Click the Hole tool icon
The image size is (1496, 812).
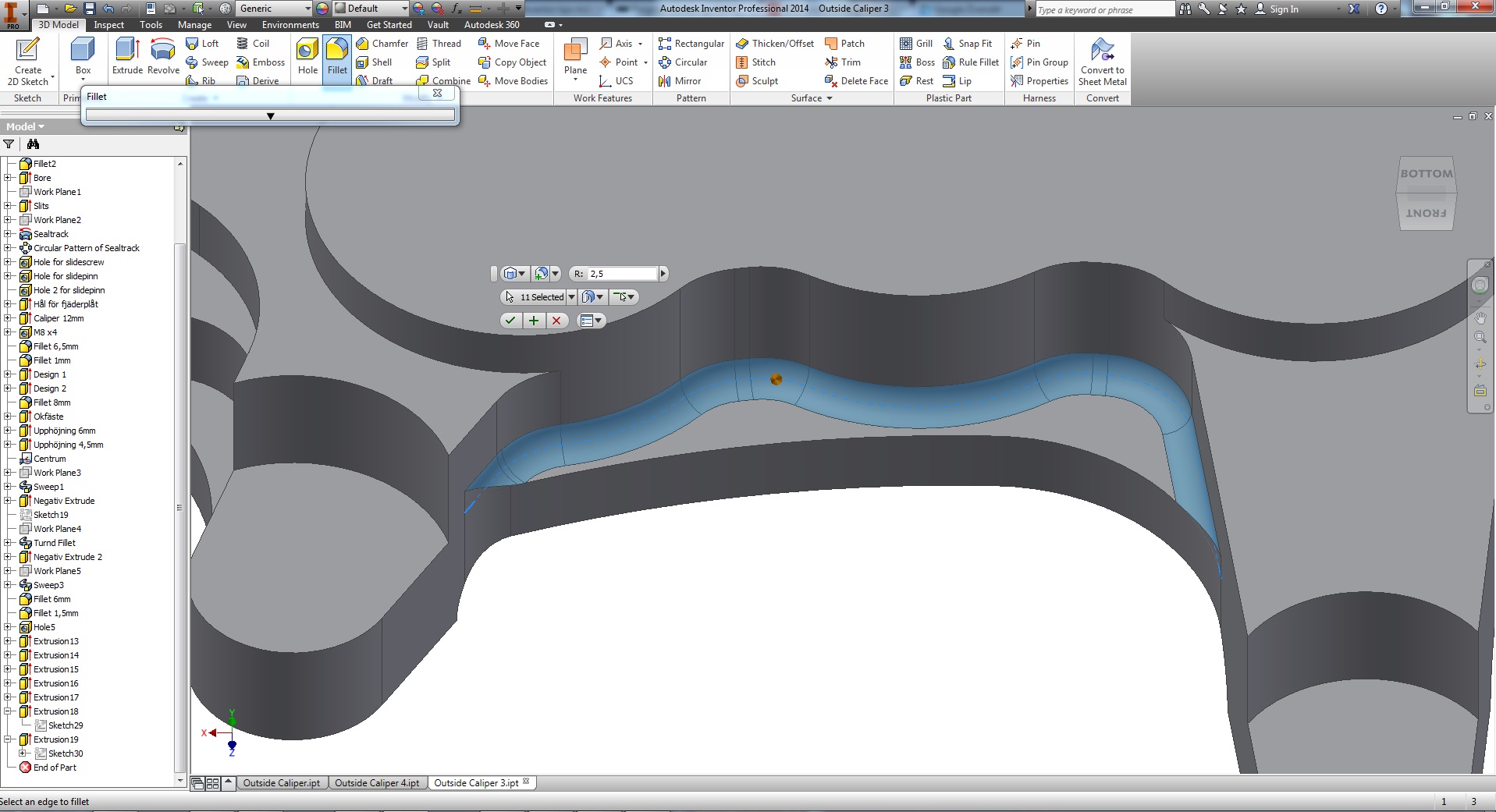[307, 56]
